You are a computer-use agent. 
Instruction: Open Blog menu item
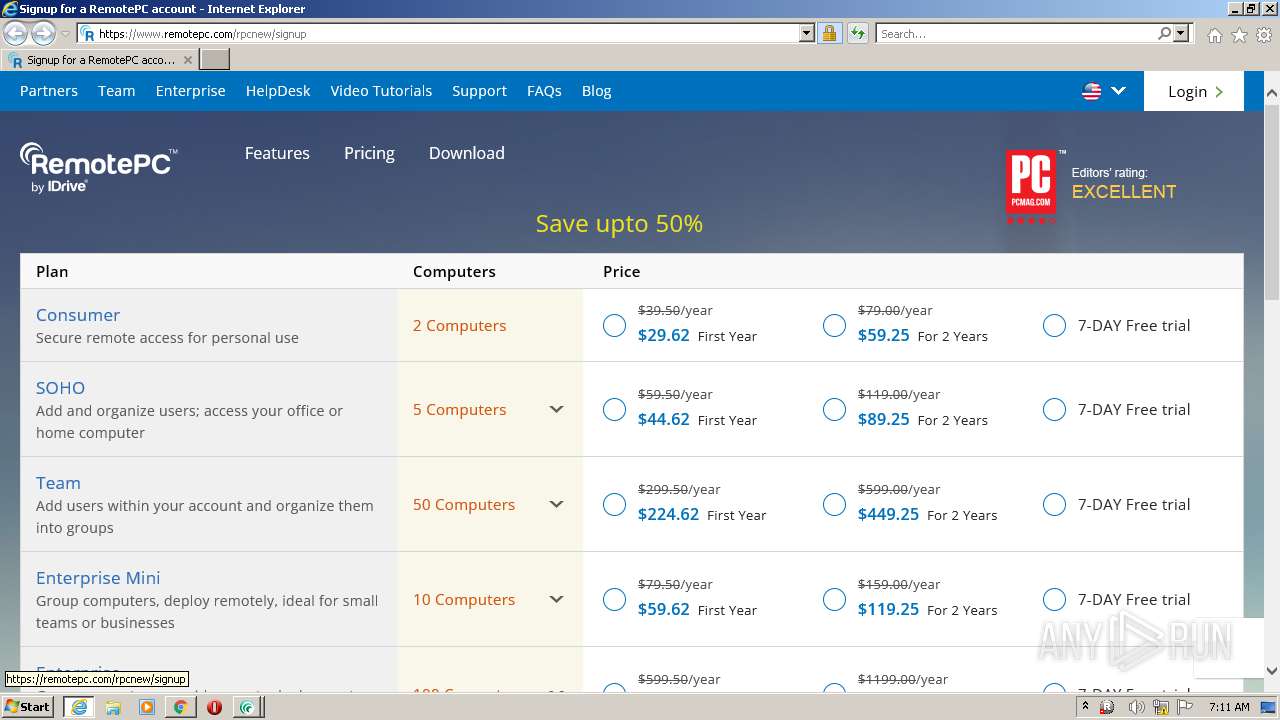[x=596, y=91]
